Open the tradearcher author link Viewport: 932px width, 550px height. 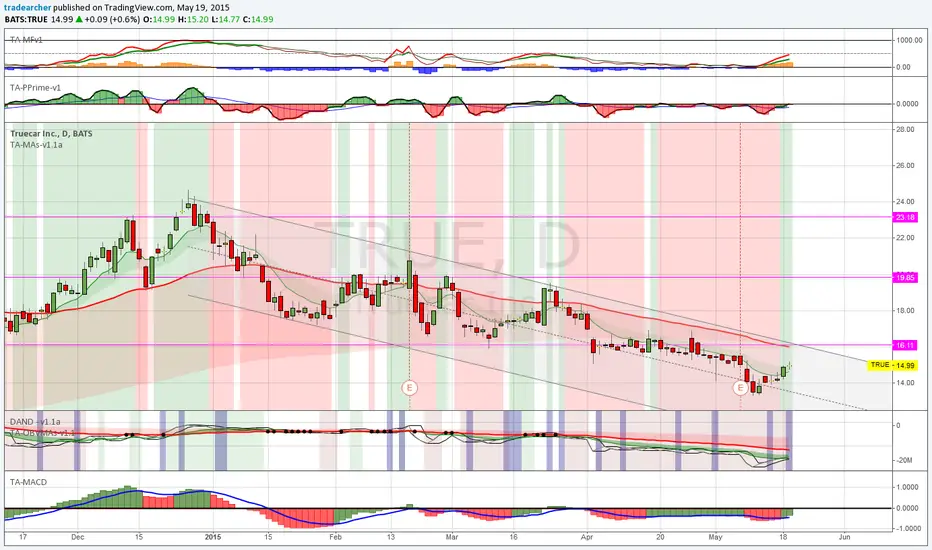pyautogui.click(x=27, y=8)
